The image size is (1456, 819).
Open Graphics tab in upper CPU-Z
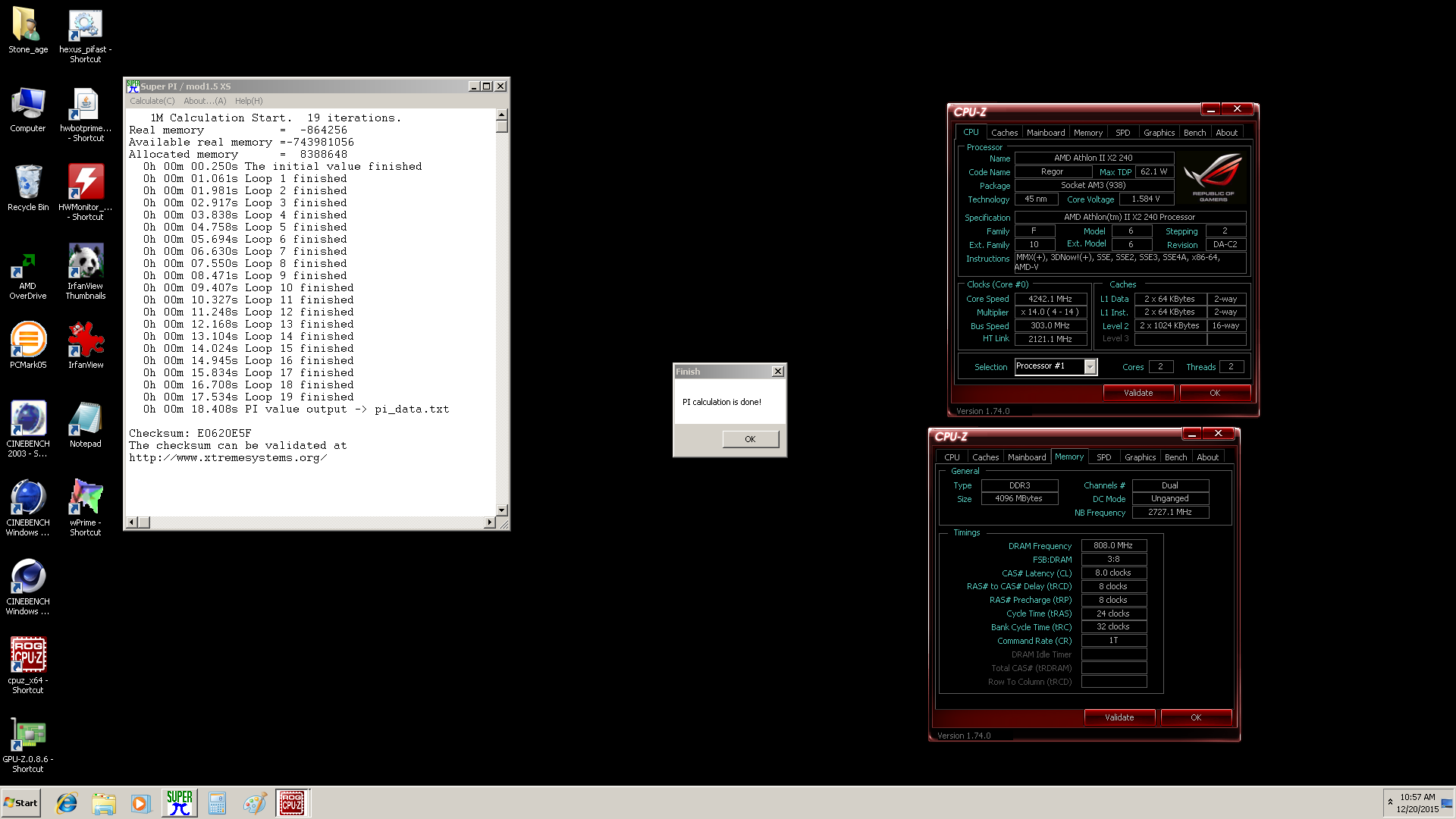pos(1159,133)
